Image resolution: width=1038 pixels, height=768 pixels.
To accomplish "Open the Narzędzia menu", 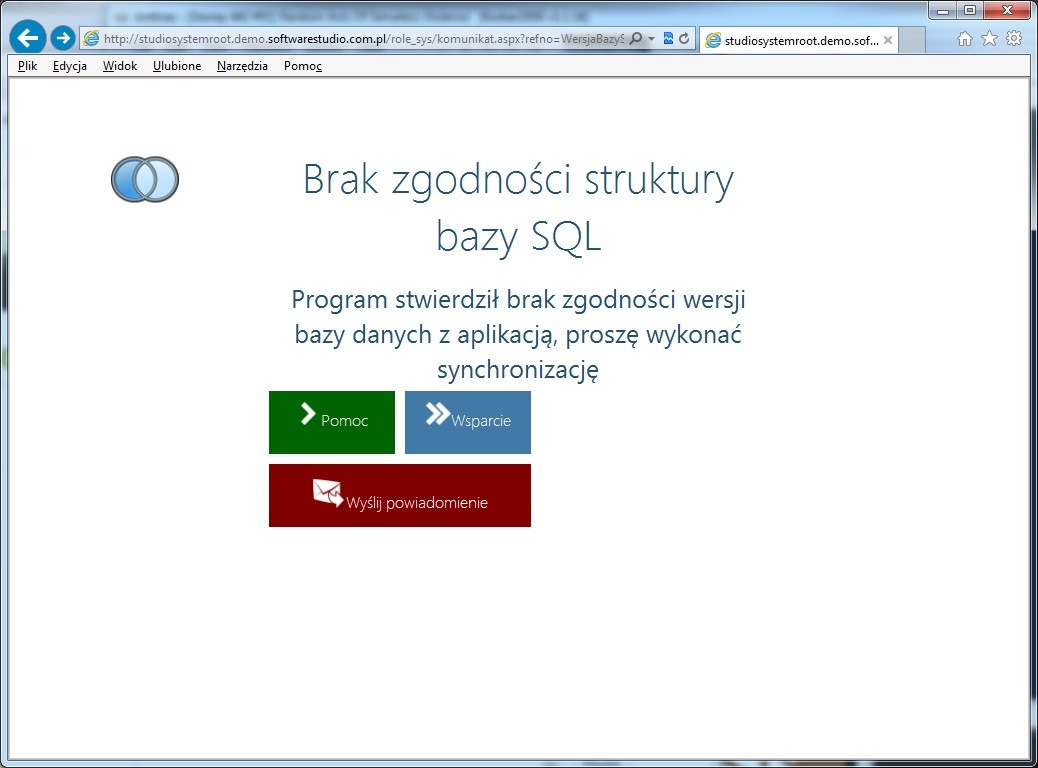I will pos(242,66).
